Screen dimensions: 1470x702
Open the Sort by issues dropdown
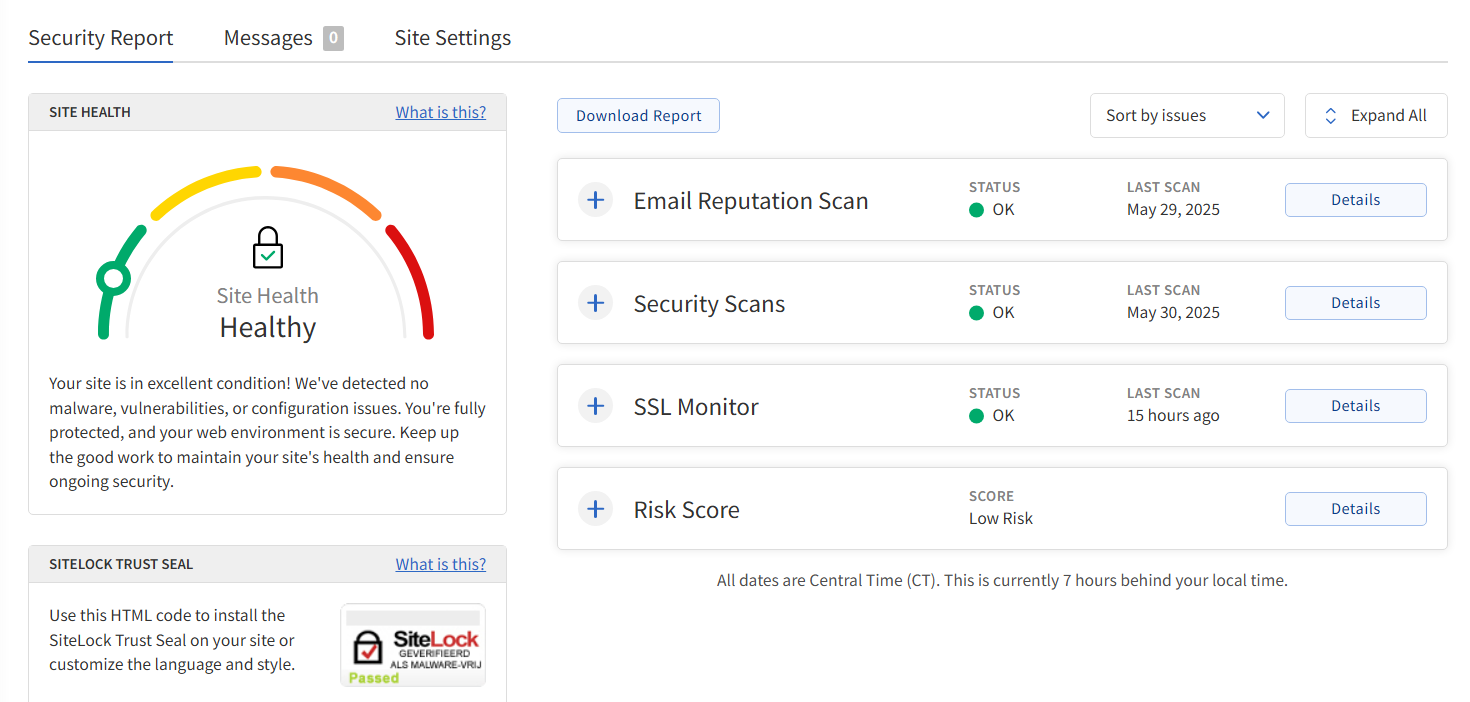coord(1187,116)
